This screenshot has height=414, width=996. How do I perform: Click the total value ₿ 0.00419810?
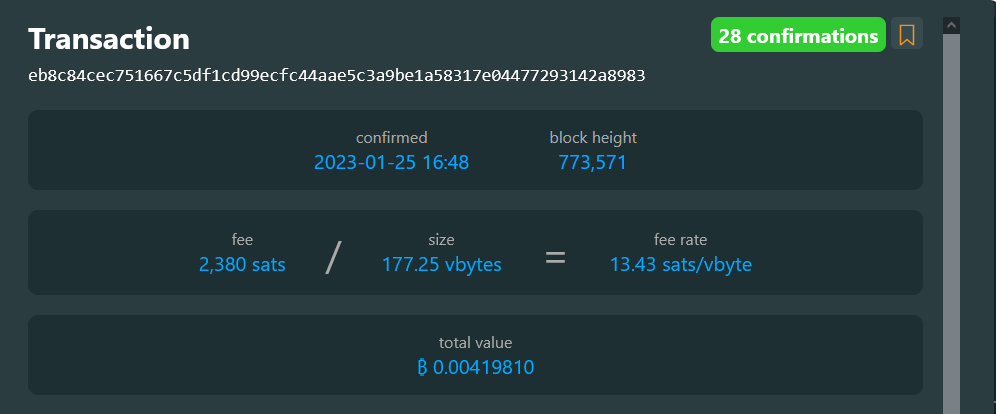tap(476, 368)
